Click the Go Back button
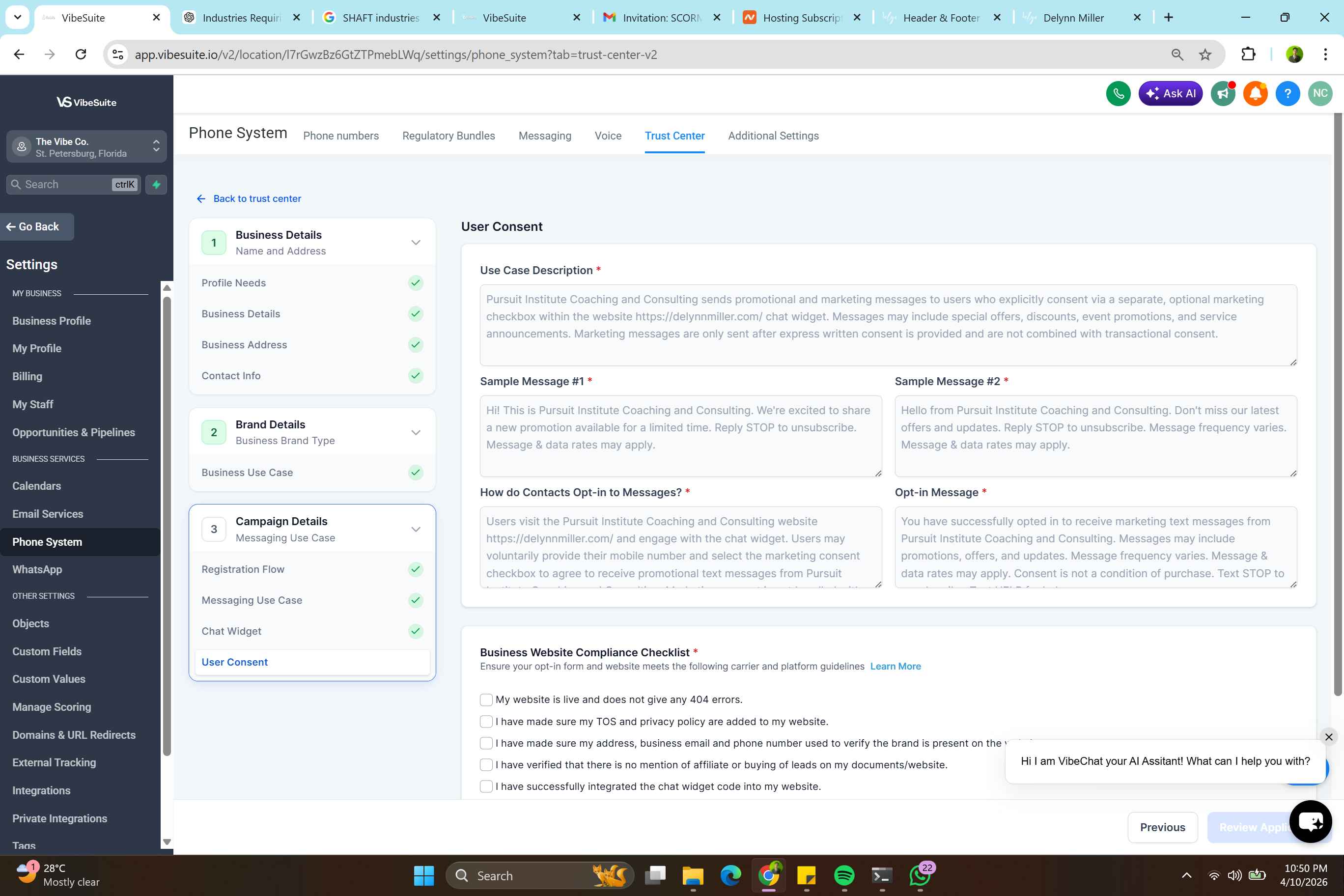Image resolution: width=1344 pixels, height=896 pixels. (36, 227)
